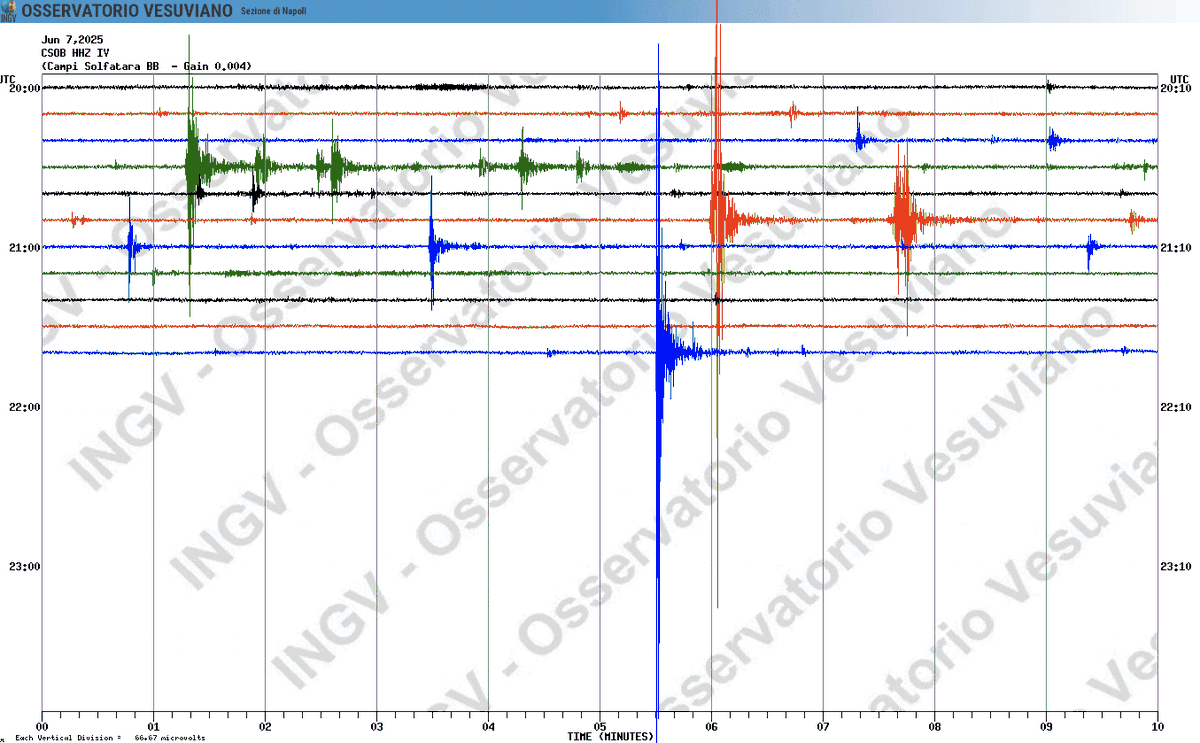Viewport: 1200px width, 743px height.
Task: Click minute tick label 00
Action: pyautogui.click(x=42, y=727)
